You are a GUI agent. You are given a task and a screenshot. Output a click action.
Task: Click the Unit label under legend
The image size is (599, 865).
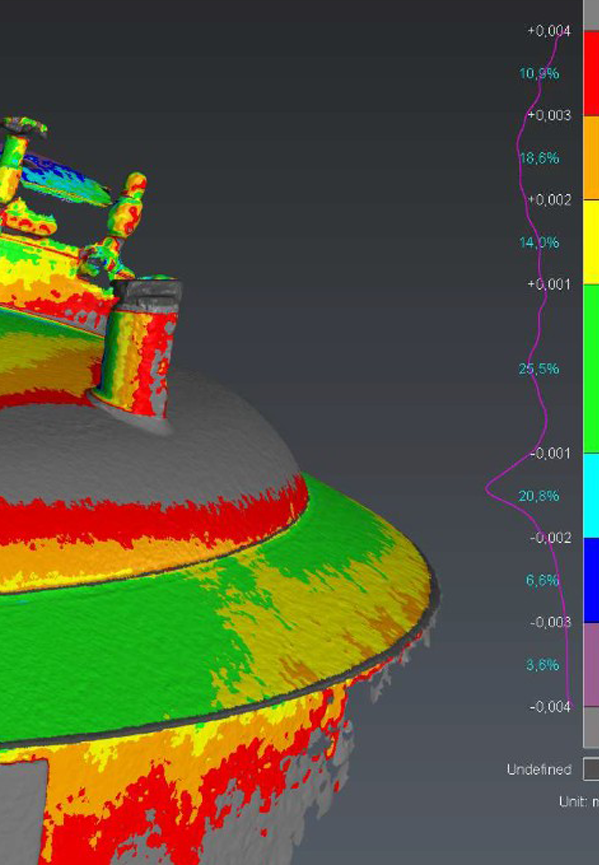point(579,802)
